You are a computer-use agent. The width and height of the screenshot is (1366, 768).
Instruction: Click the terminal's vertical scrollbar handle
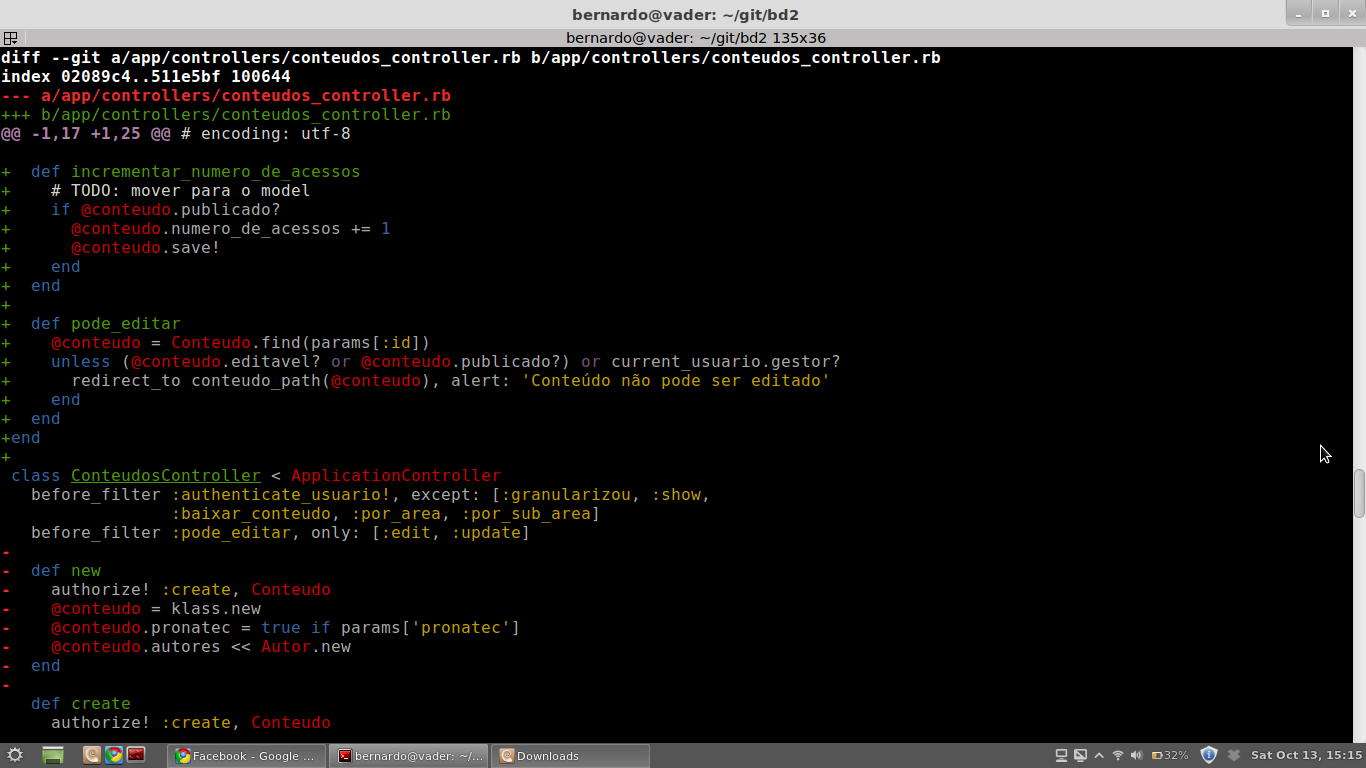(x=1359, y=493)
